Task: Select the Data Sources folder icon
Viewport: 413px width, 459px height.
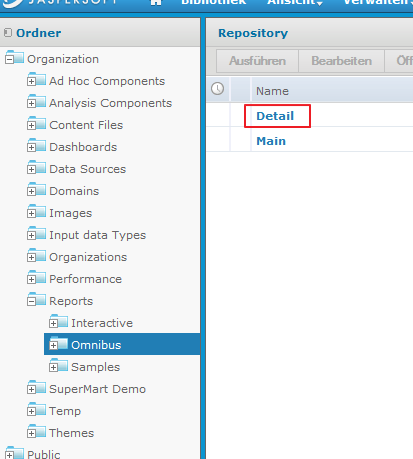Action: click(37, 167)
